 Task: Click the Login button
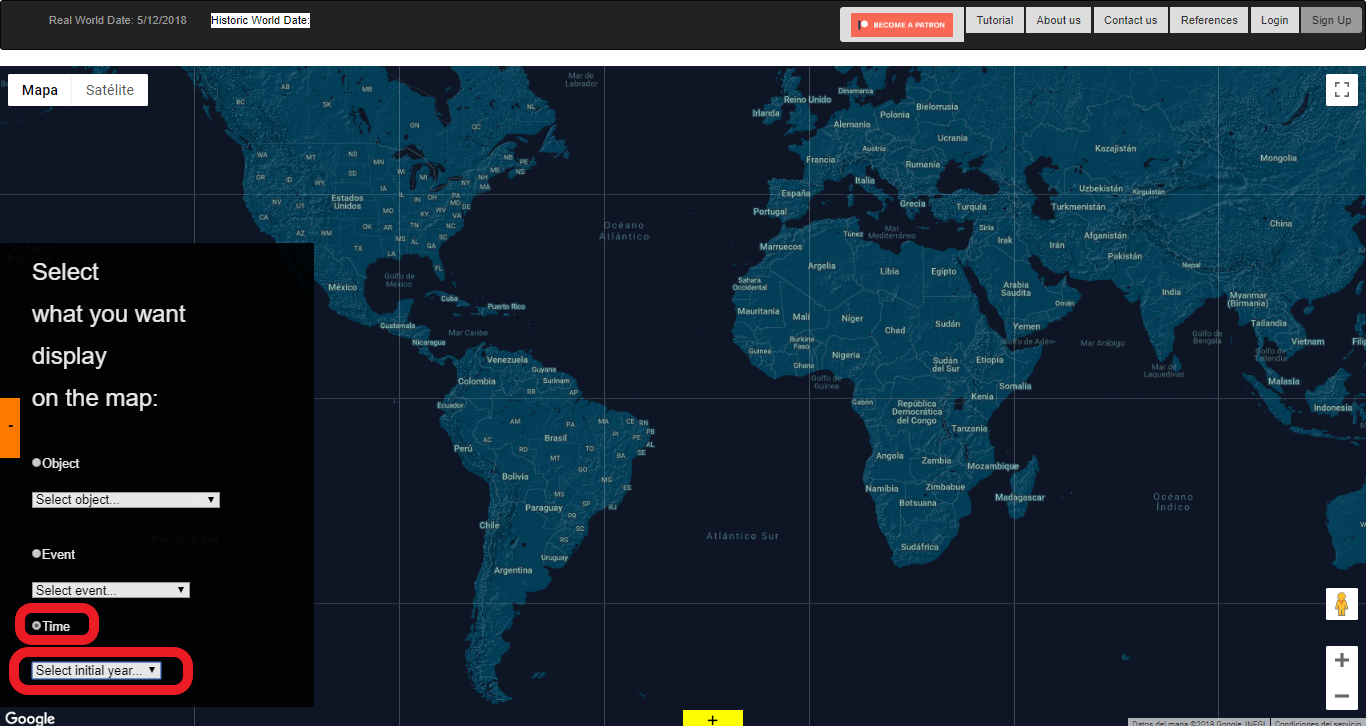(1274, 20)
